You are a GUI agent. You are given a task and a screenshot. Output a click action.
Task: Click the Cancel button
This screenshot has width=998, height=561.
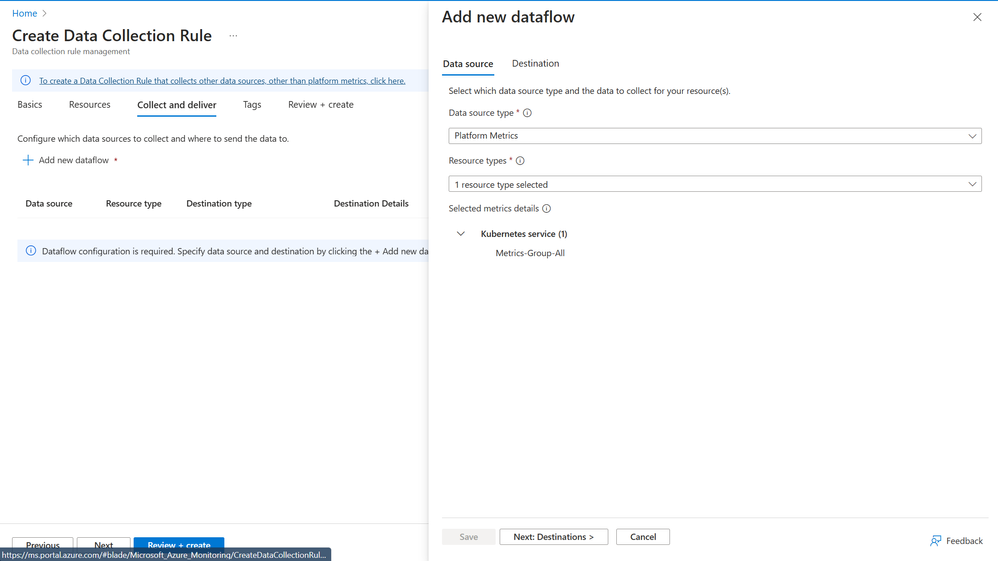pyautogui.click(x=643, y=537)
